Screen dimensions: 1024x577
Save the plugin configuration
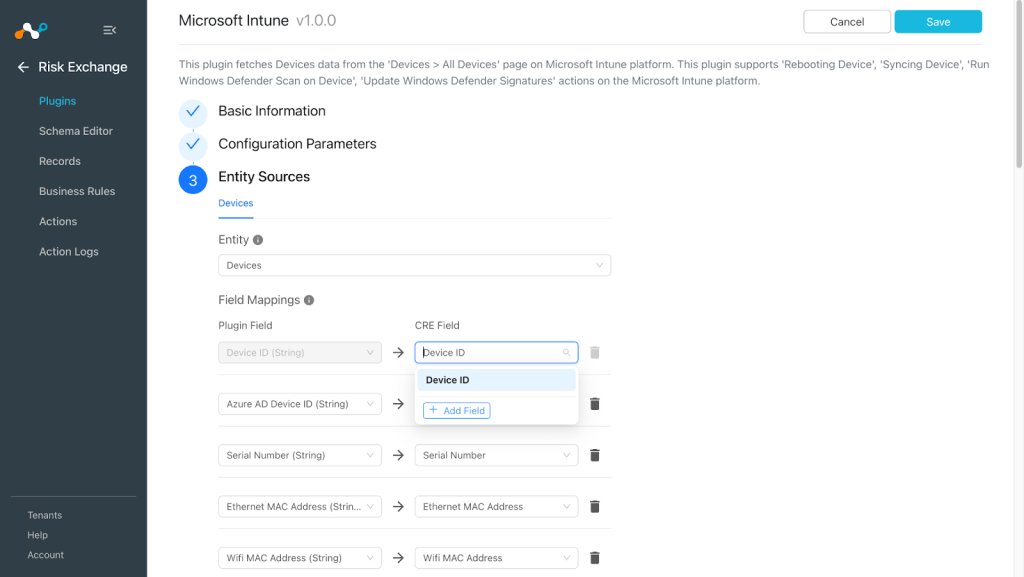point(938,22)
